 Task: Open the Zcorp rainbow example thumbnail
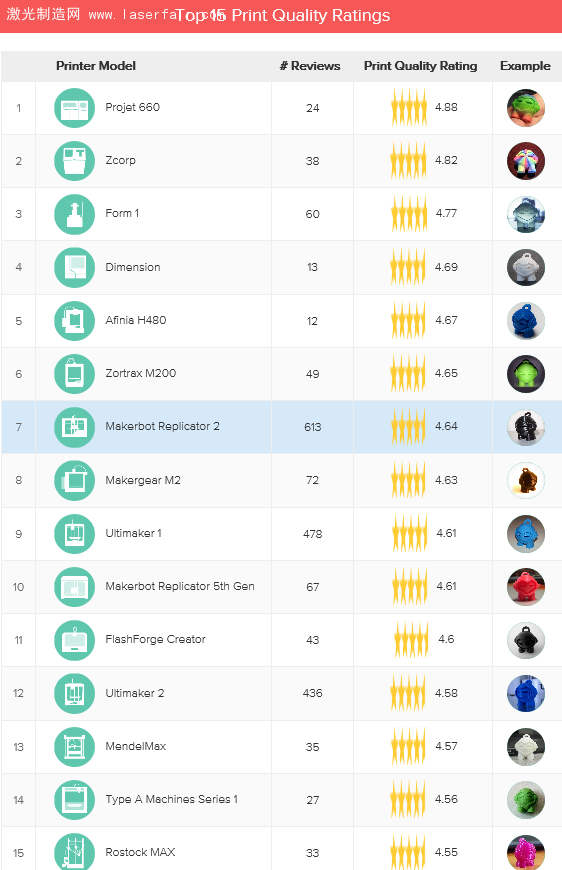click(526, 161)
